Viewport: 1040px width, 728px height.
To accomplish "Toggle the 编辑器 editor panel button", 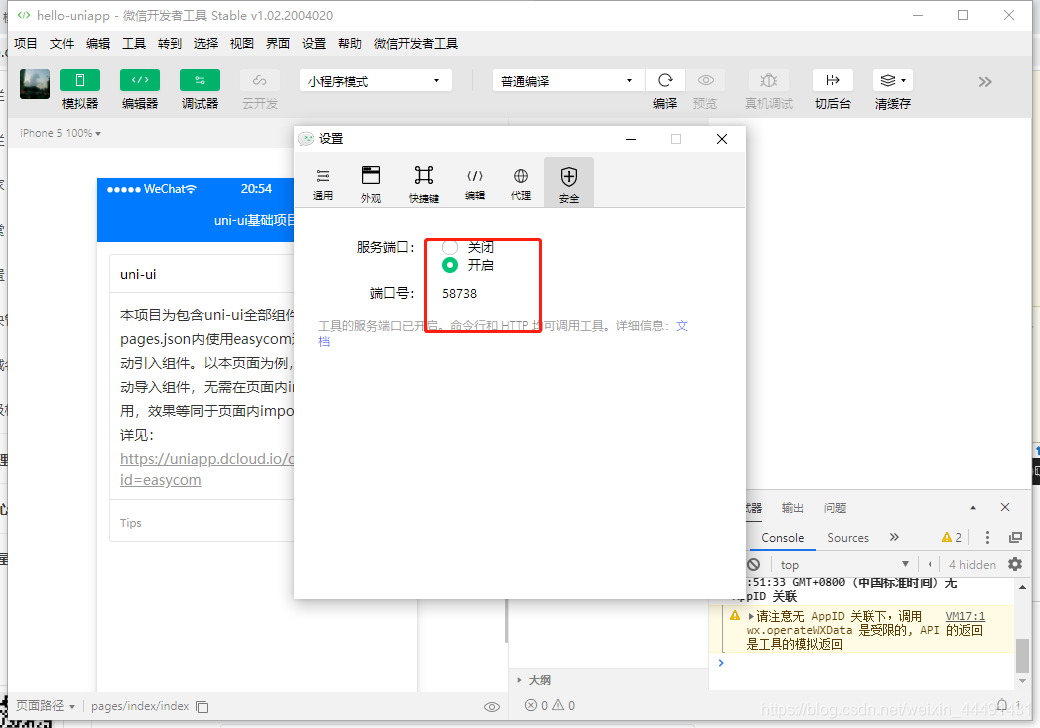I will point(140,81).
